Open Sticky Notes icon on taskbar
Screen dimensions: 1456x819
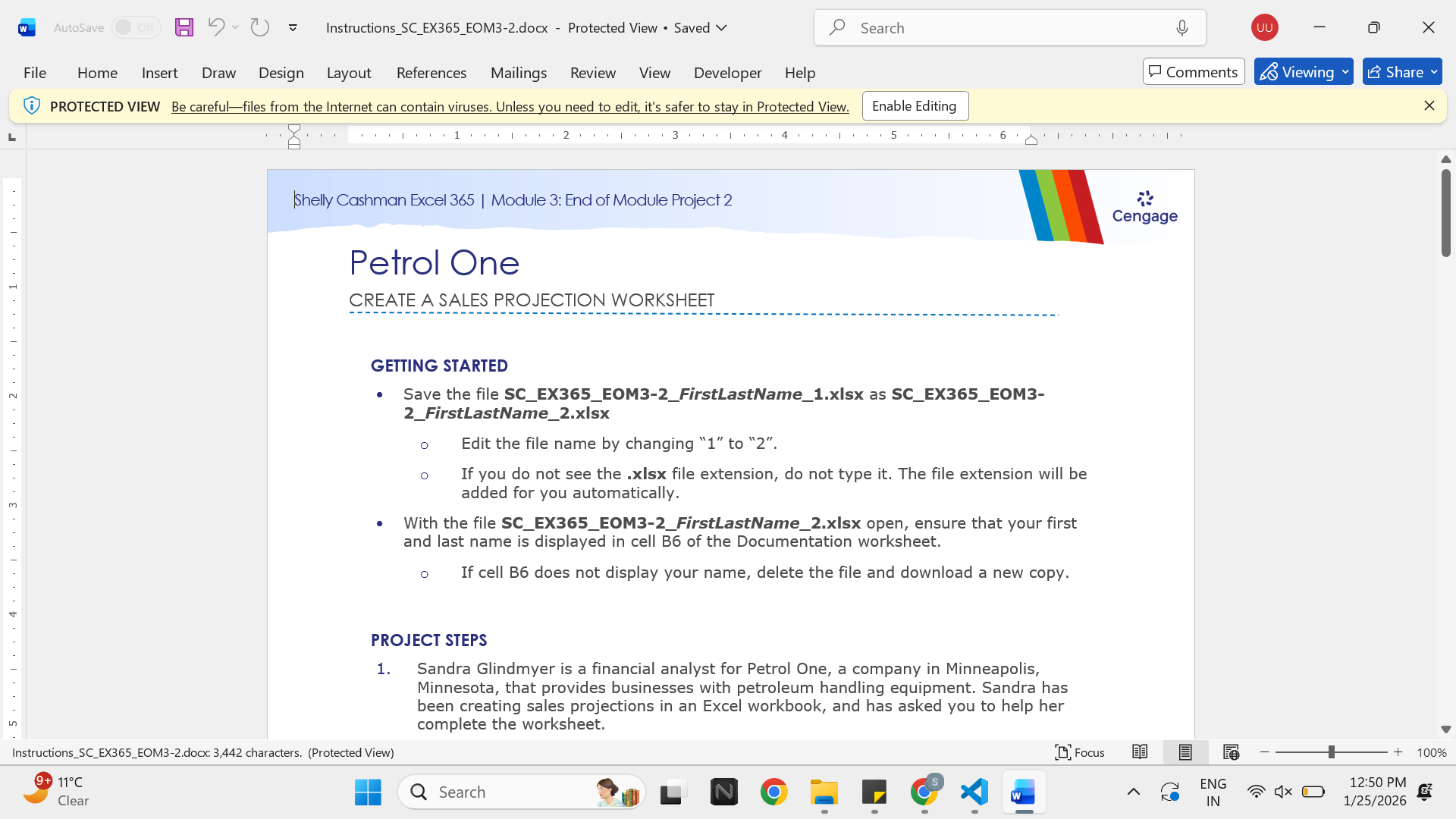click(x=874, y=792)
